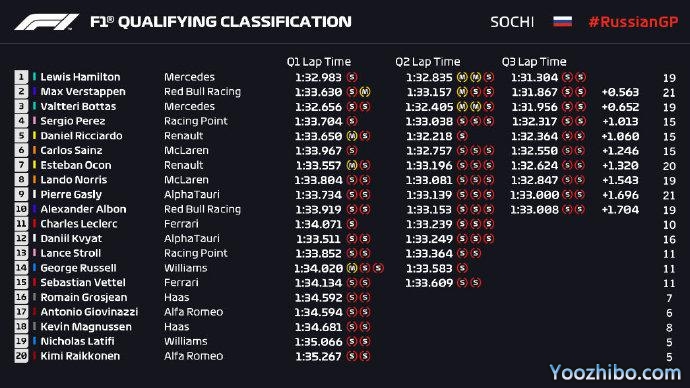Click Hamilton's Q1 soft tyre icon
Image resolution: width=690 pixels, height=388 pixels.
(352, 77)
